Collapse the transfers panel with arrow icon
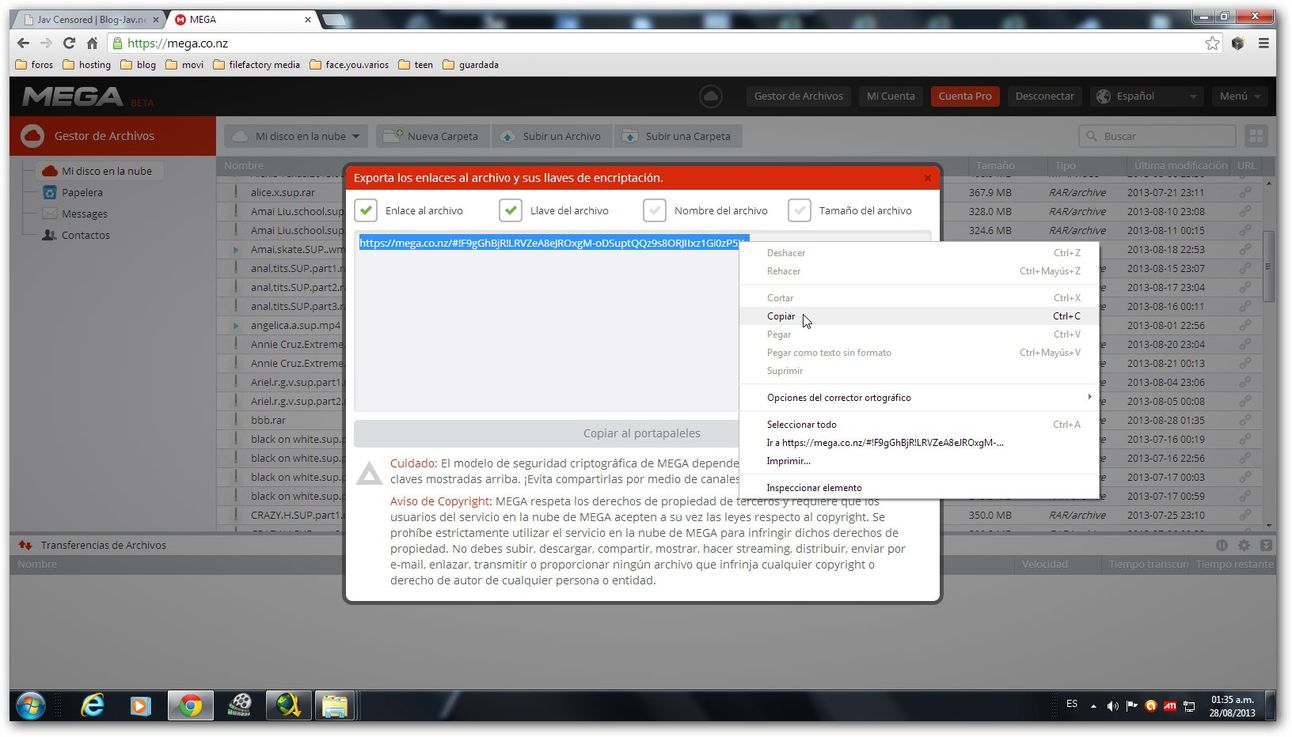This screenshot has height=737, width=1292. click(1266, 545)
